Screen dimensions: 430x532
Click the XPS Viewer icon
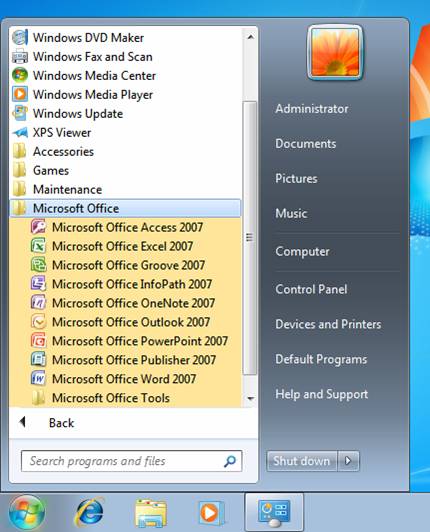[x=20, y=132]
